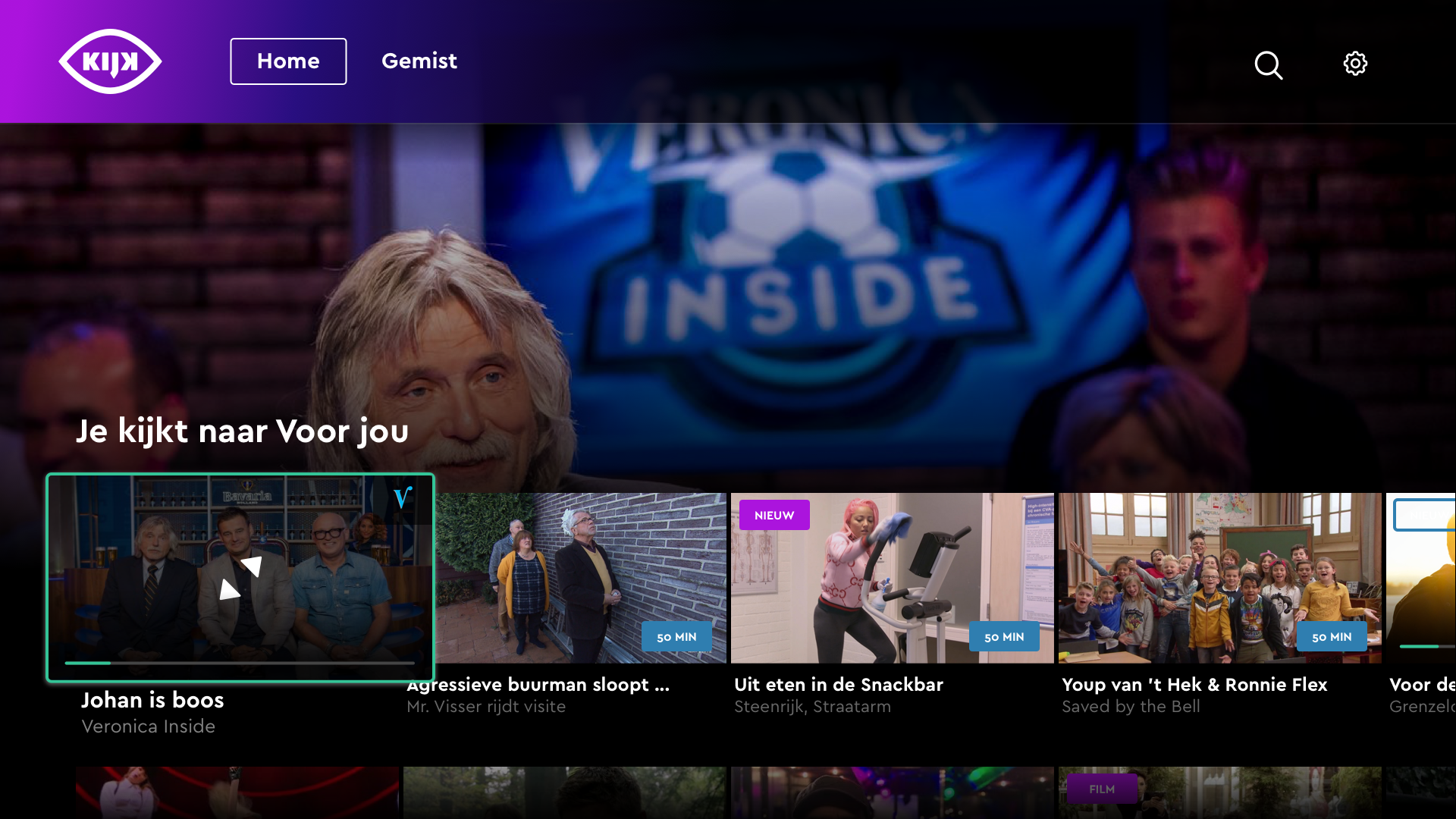1456x819 pixels.
Task: Open settings gear icon
Action: point(1355,63)
